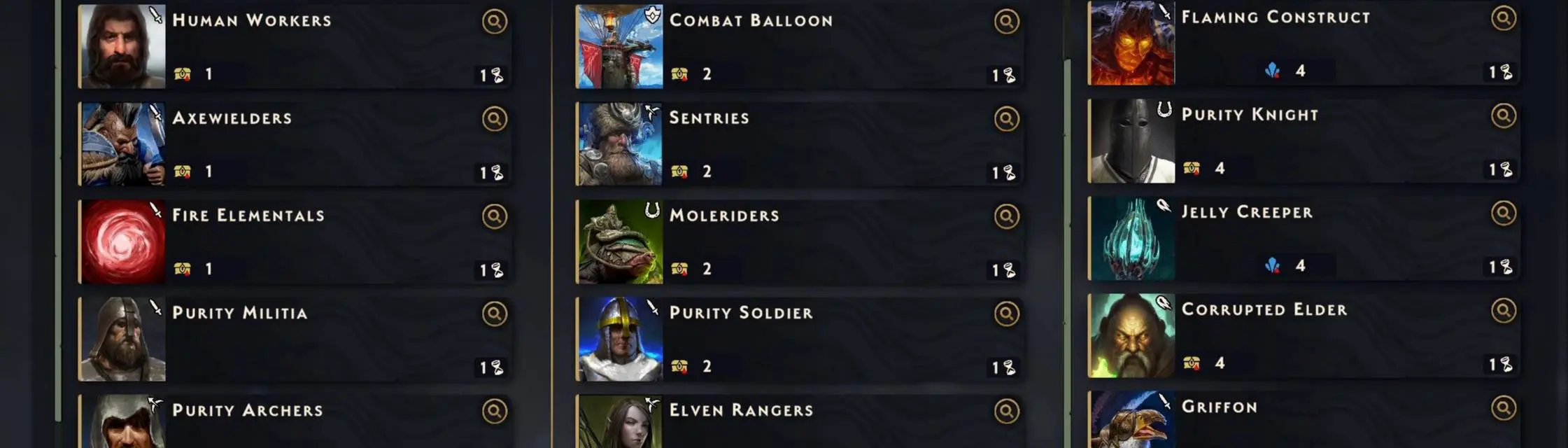Image resolution: width=1568 pixels, height=448 pixels.
Task: Click the Fire Elementals magnifier icon
Action: pyautogui.click(x=494, y=216)
